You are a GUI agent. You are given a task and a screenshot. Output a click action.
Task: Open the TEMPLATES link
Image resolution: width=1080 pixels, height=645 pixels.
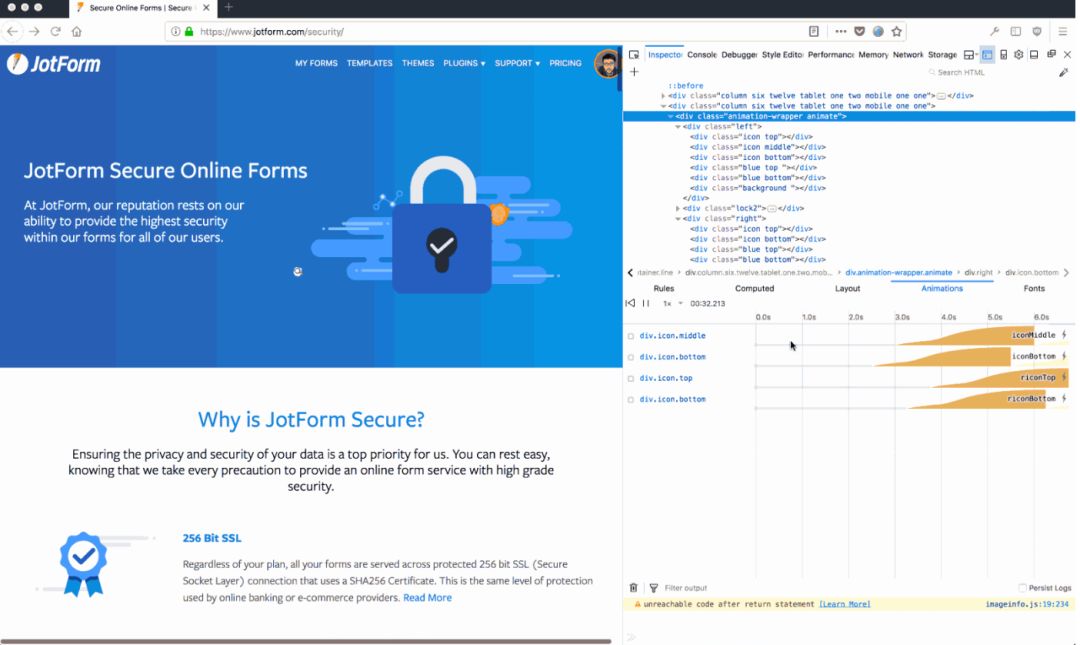[369, 63]
